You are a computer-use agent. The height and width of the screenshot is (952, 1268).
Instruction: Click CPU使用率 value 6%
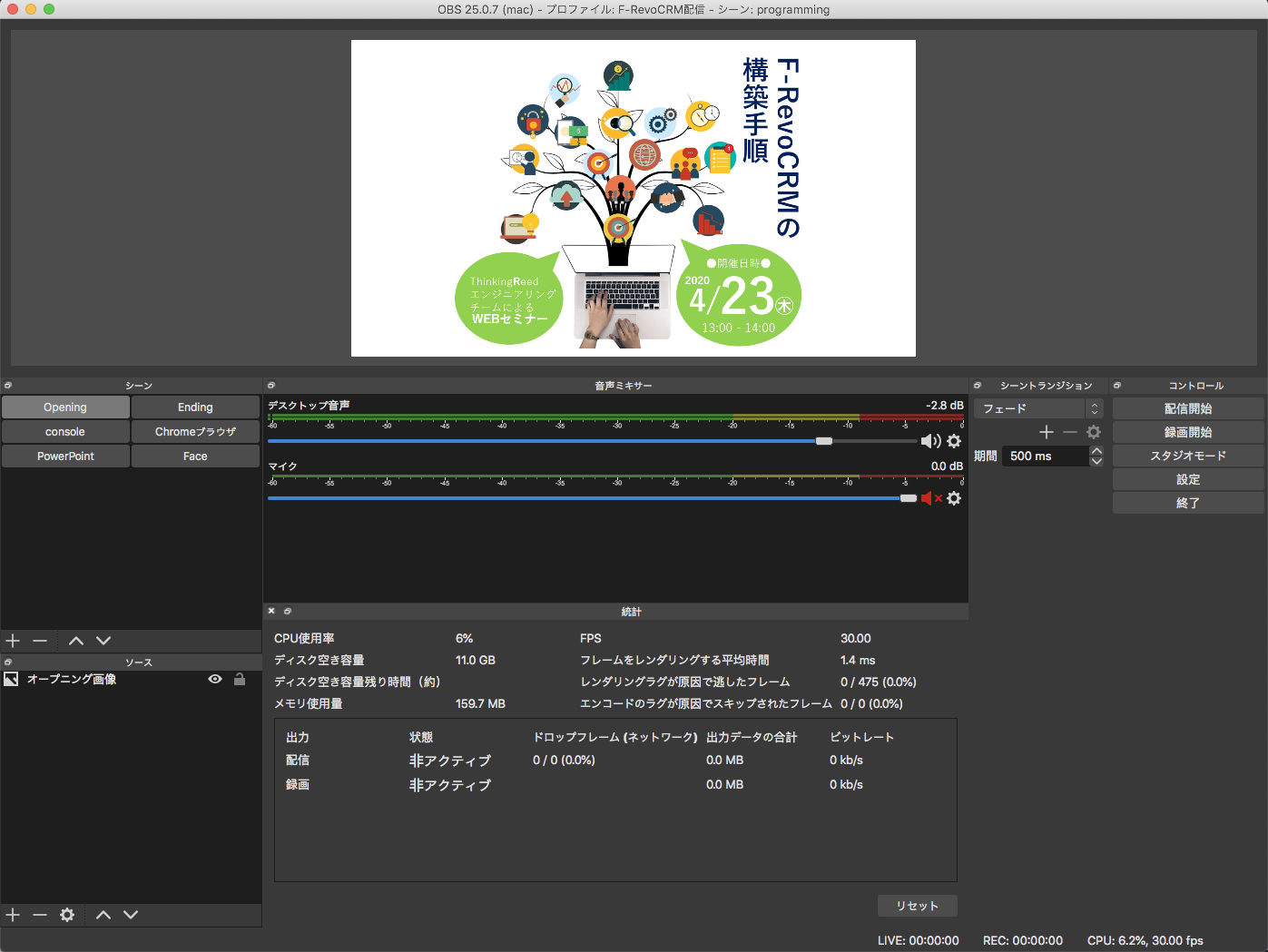coord(464,639)
